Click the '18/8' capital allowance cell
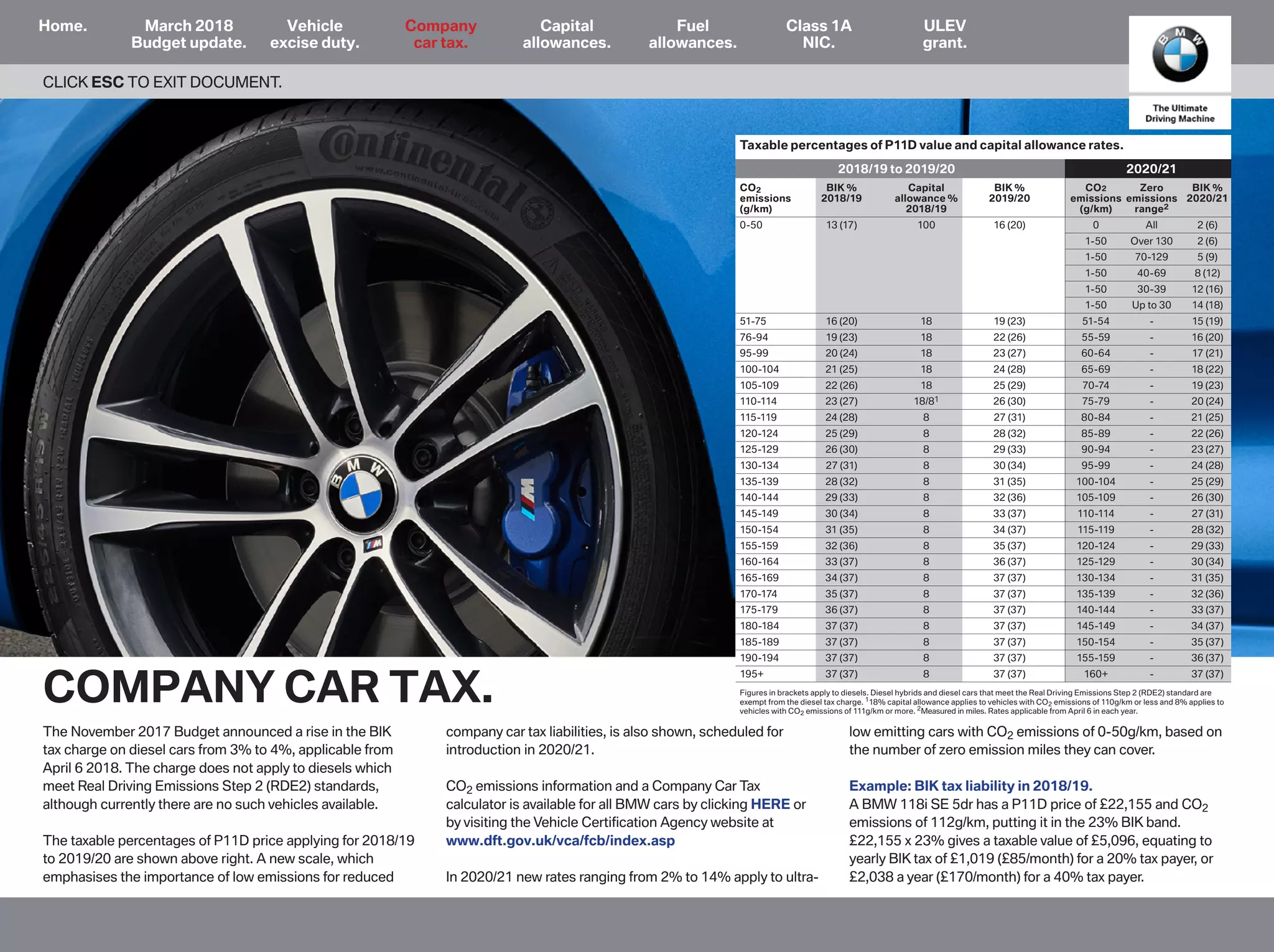 tap(926, 401)
